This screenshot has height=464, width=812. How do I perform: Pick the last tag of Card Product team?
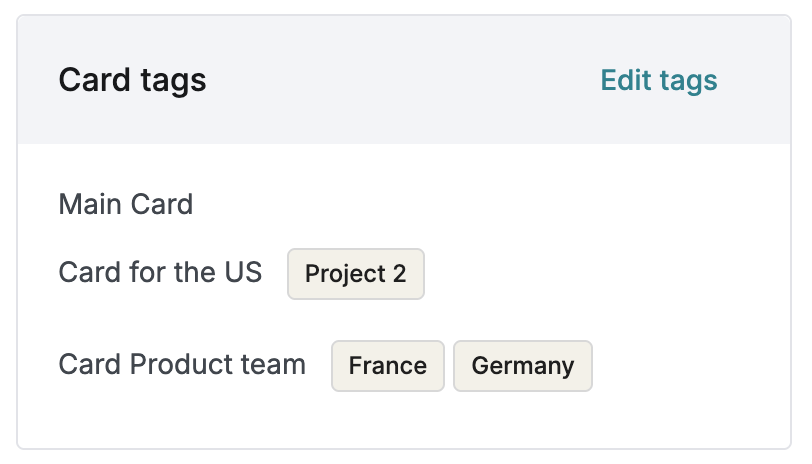coord(522,366)
